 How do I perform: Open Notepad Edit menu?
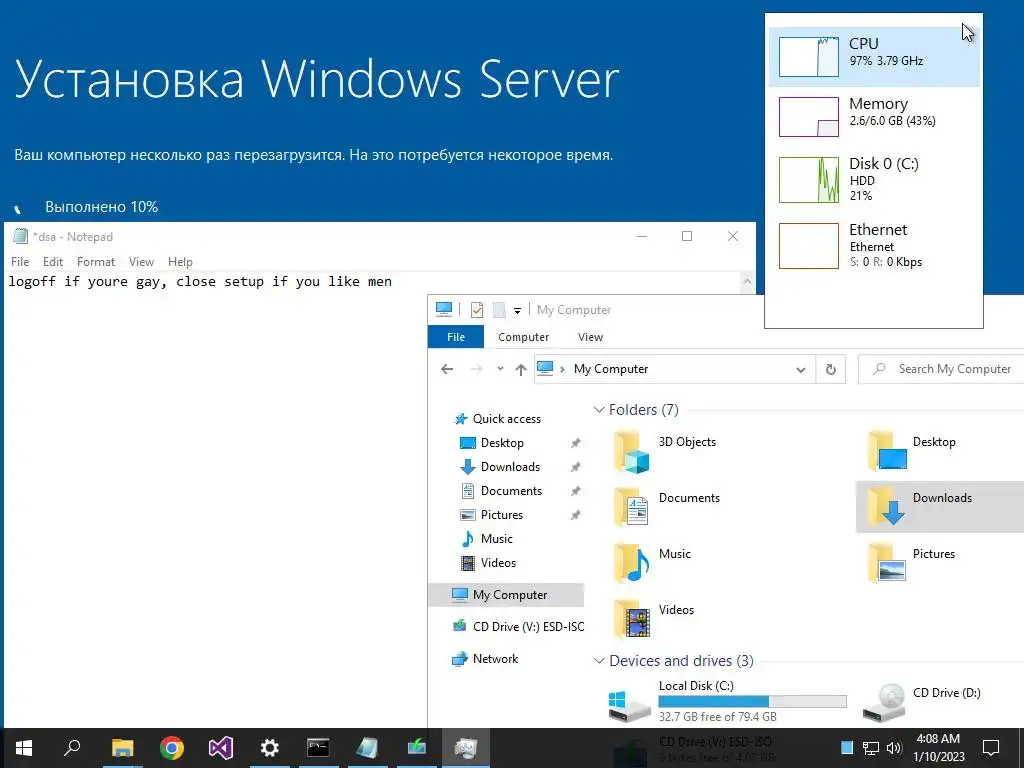pyautogui.click(x=53, y=262)
